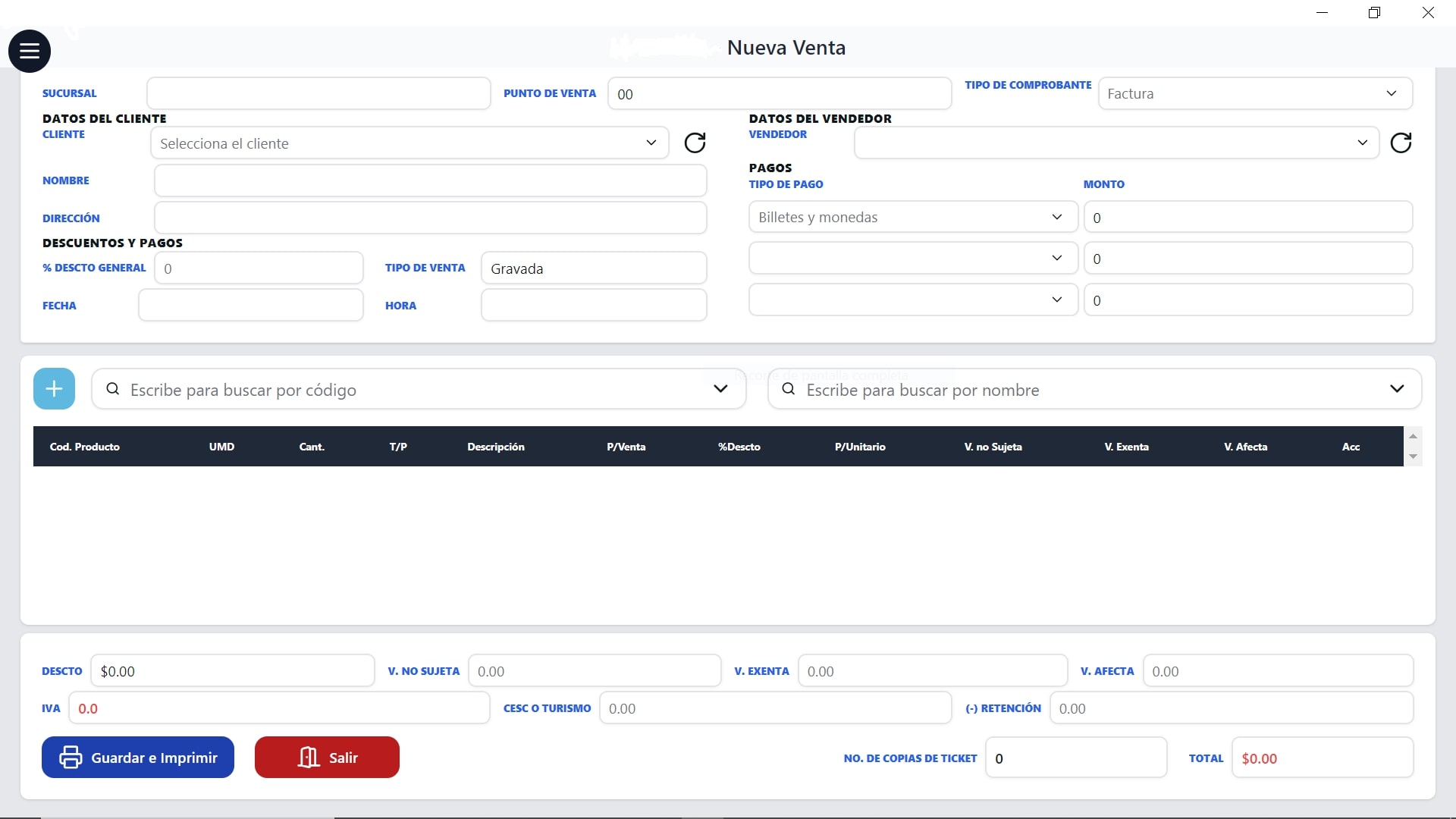Click the Nueva Venta page title
The width and height of the screenshot is (1456, 819).
click(x=786, y=48)
